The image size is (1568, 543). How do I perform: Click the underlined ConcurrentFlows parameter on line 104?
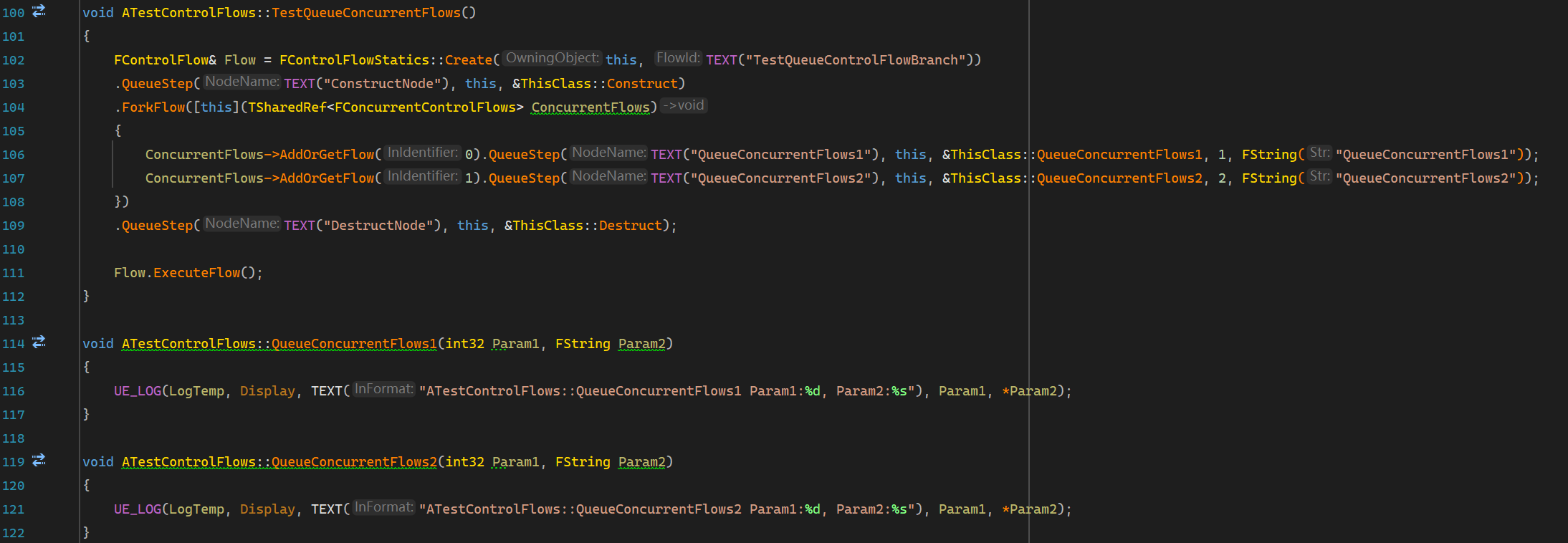coord(591,107)
